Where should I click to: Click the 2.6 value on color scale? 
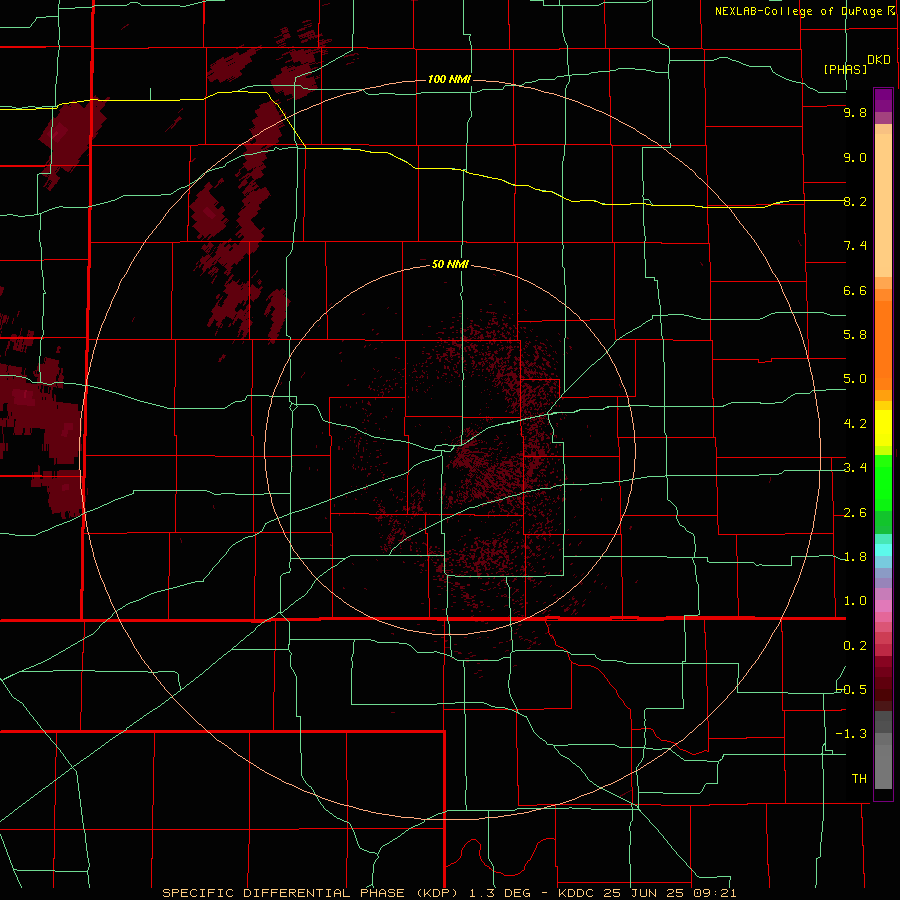point(855,513)
